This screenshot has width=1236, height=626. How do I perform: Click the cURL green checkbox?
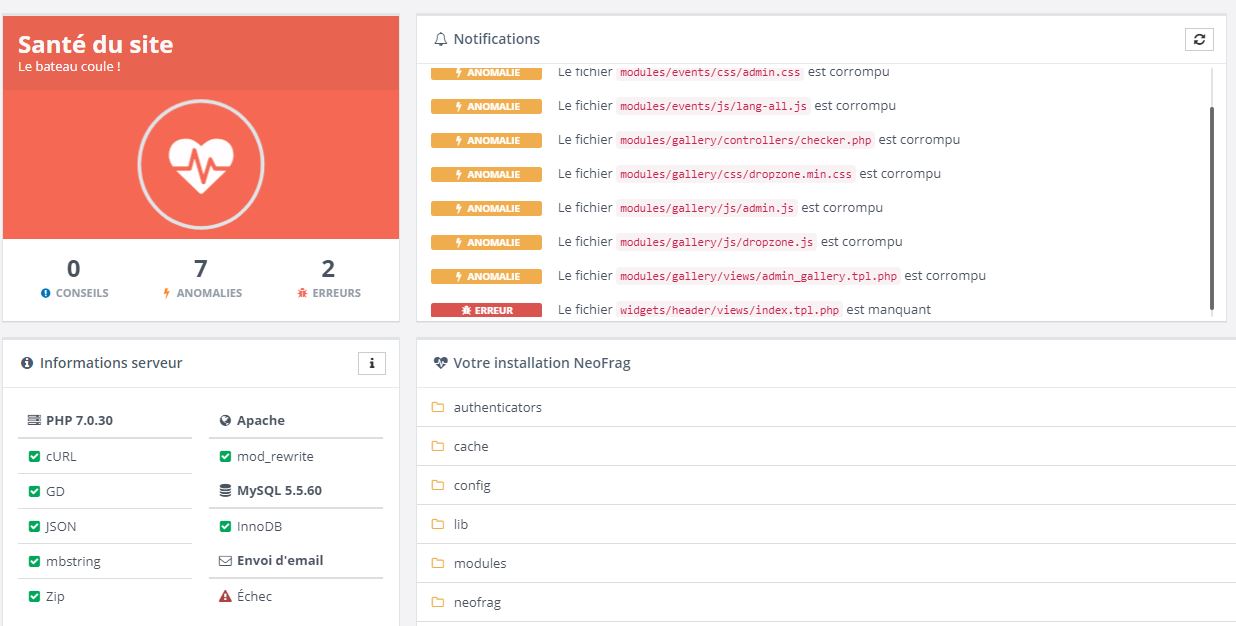pos(34,456)
